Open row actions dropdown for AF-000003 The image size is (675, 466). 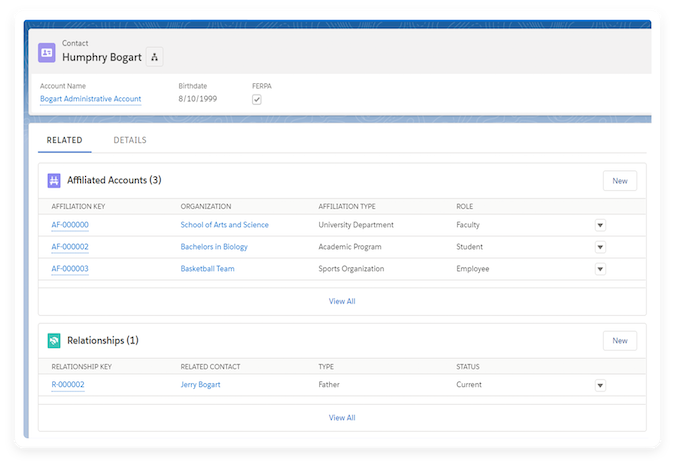pyautogui.click(x=600, y=269)
